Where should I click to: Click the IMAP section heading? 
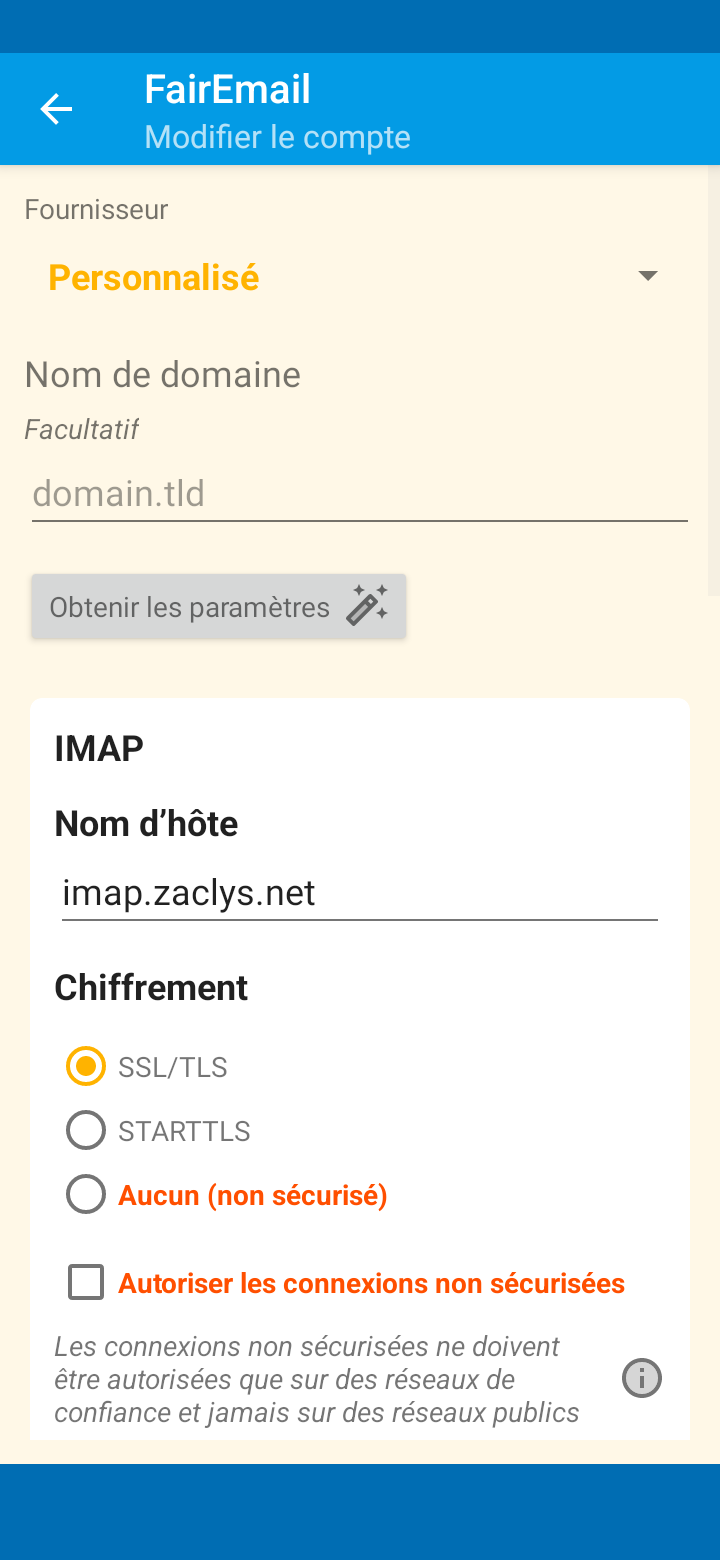[99, 748]
